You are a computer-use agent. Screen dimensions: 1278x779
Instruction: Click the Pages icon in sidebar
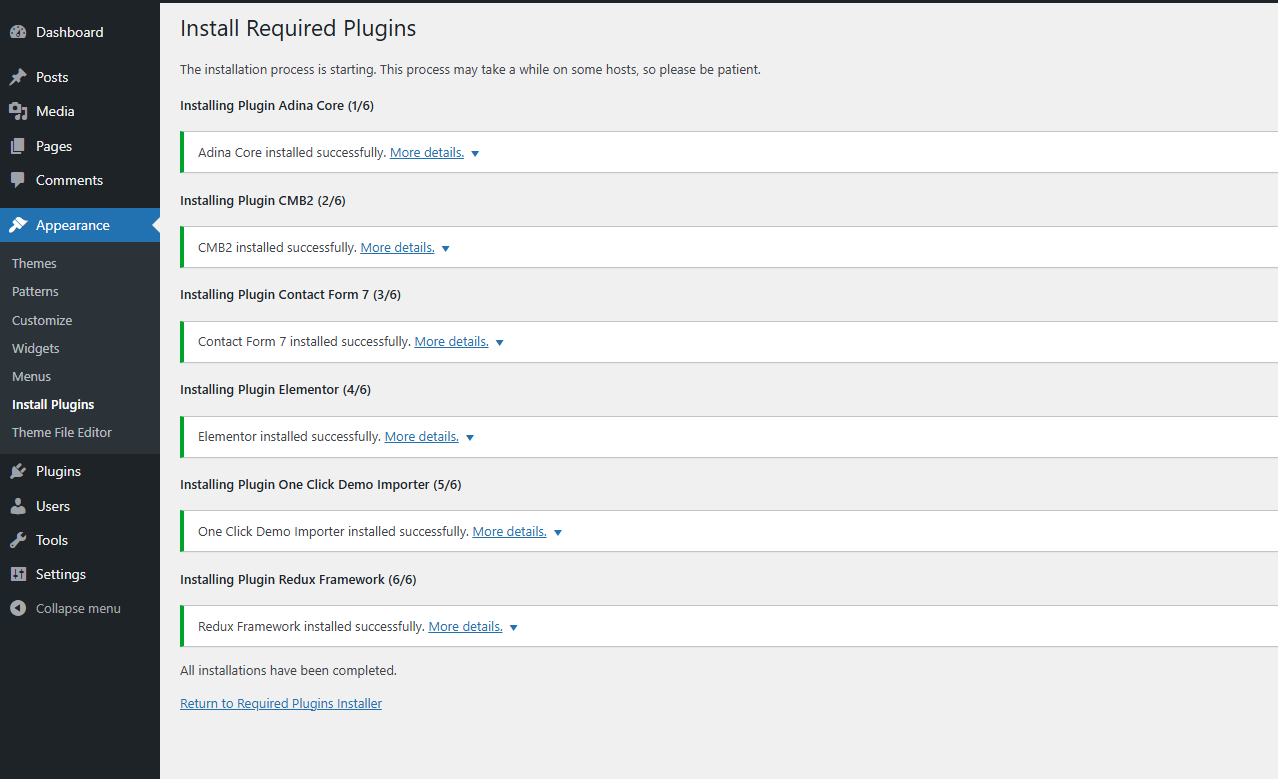pos(18,146)
